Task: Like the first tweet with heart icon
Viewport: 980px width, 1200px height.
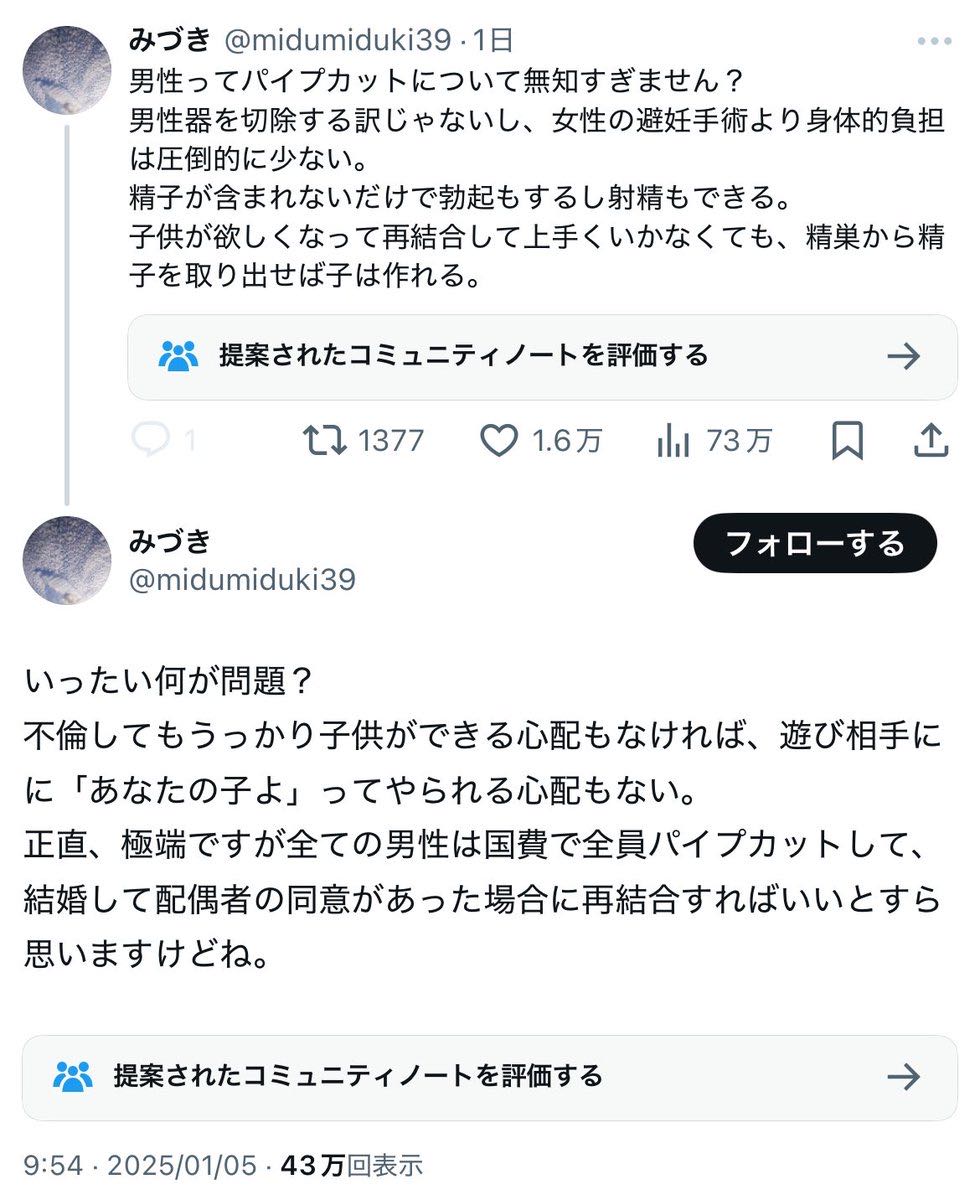Action: [x=499, y=441]
